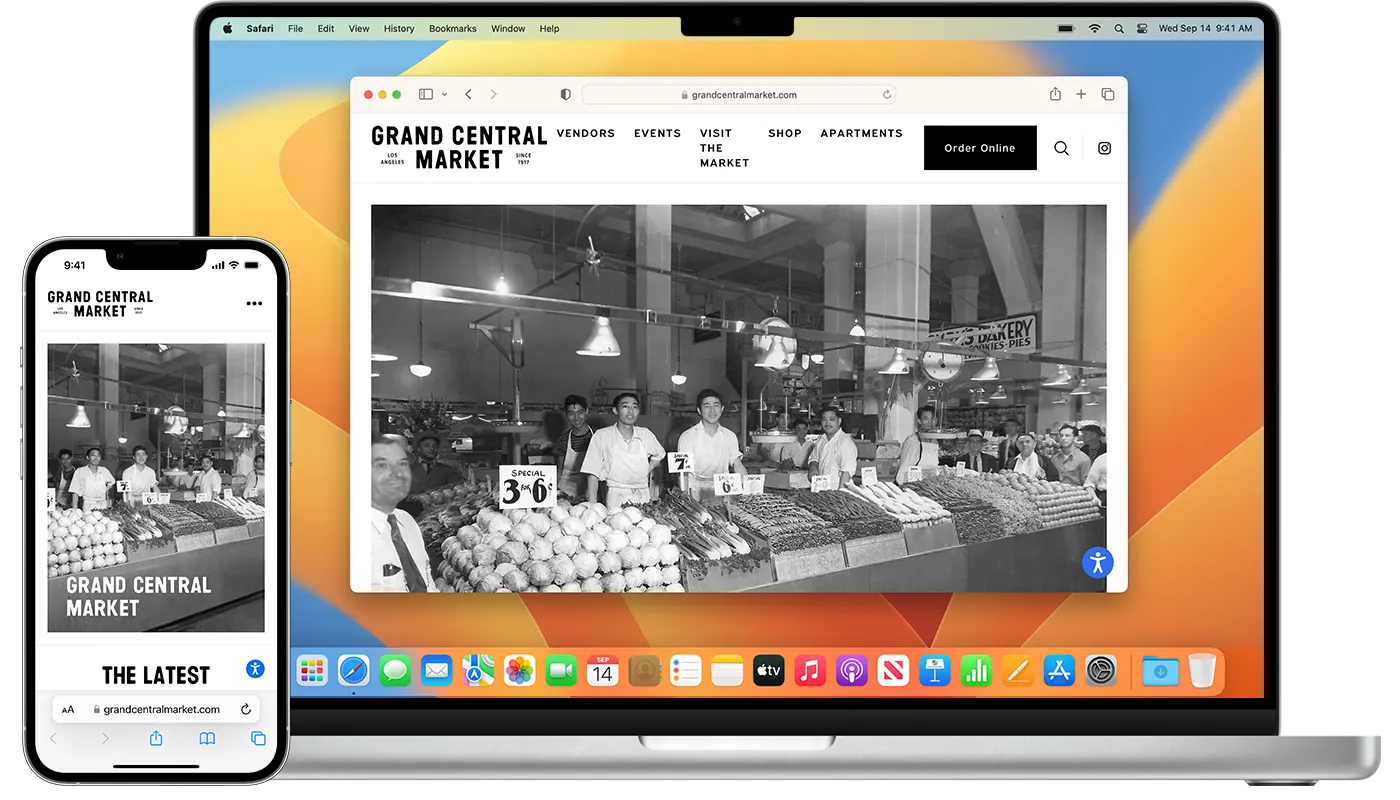
Task: Open the Calendar icon showing 14
Action: point(602,671)
